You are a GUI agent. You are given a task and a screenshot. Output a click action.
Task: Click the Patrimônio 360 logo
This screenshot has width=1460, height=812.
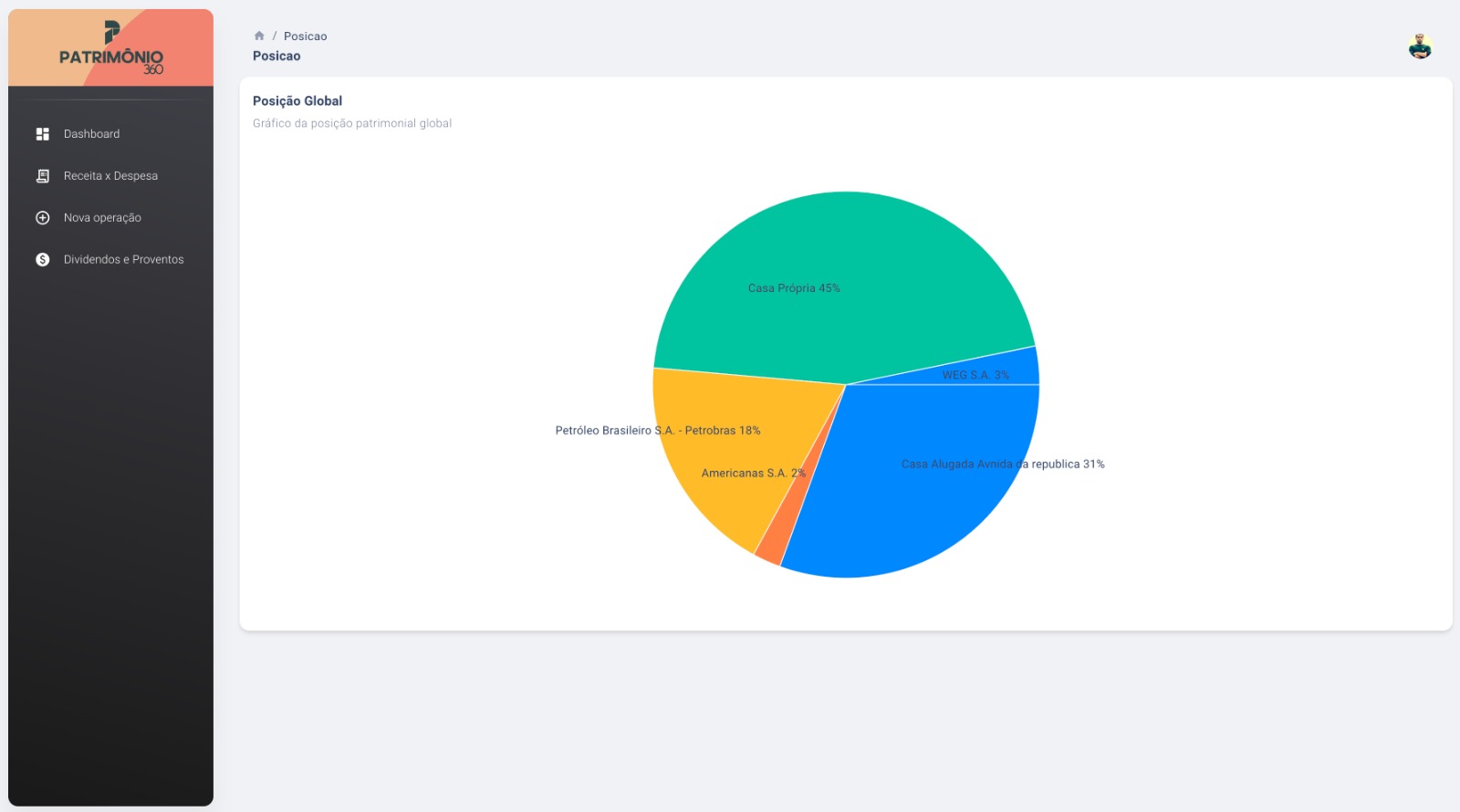click(110, 48)
